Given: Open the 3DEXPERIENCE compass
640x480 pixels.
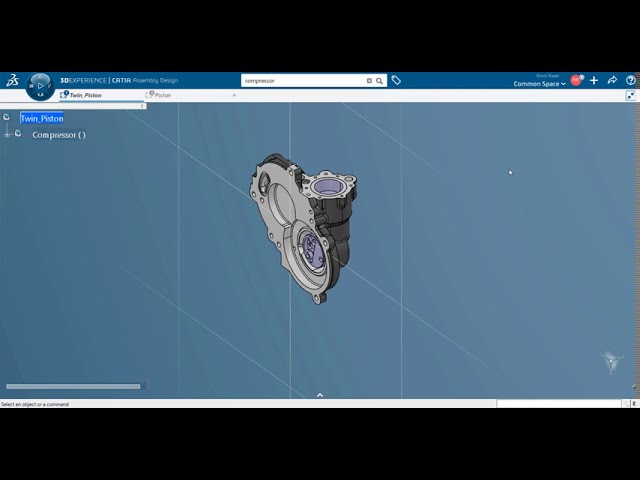Looking at the screenshot, I should coord(40,86).
